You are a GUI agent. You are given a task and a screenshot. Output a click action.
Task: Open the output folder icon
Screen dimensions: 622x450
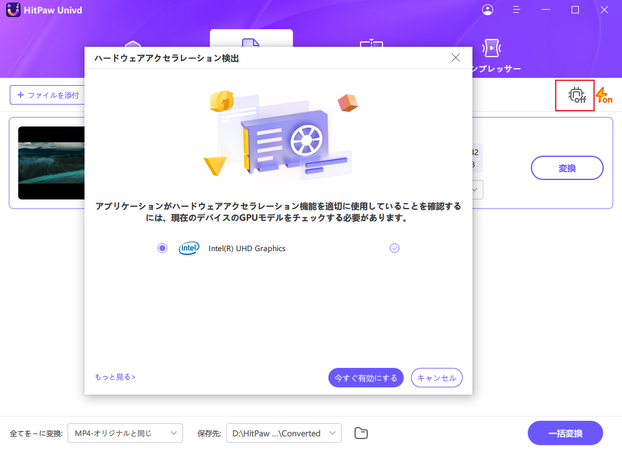tap(362, 433)
